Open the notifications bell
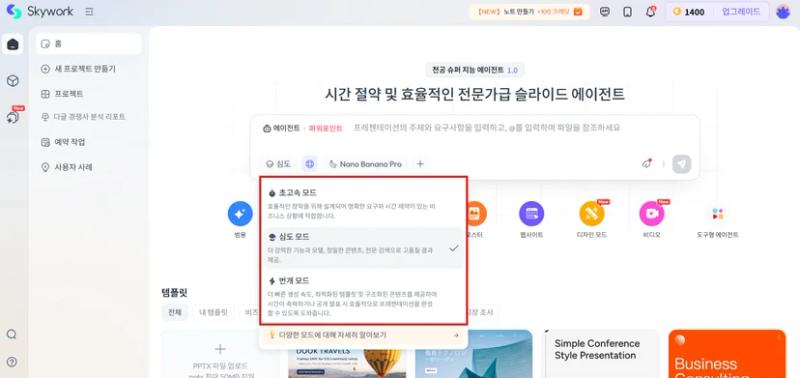Image resolution: width=800 pixels, height=378 pixels. coord(651,12)
